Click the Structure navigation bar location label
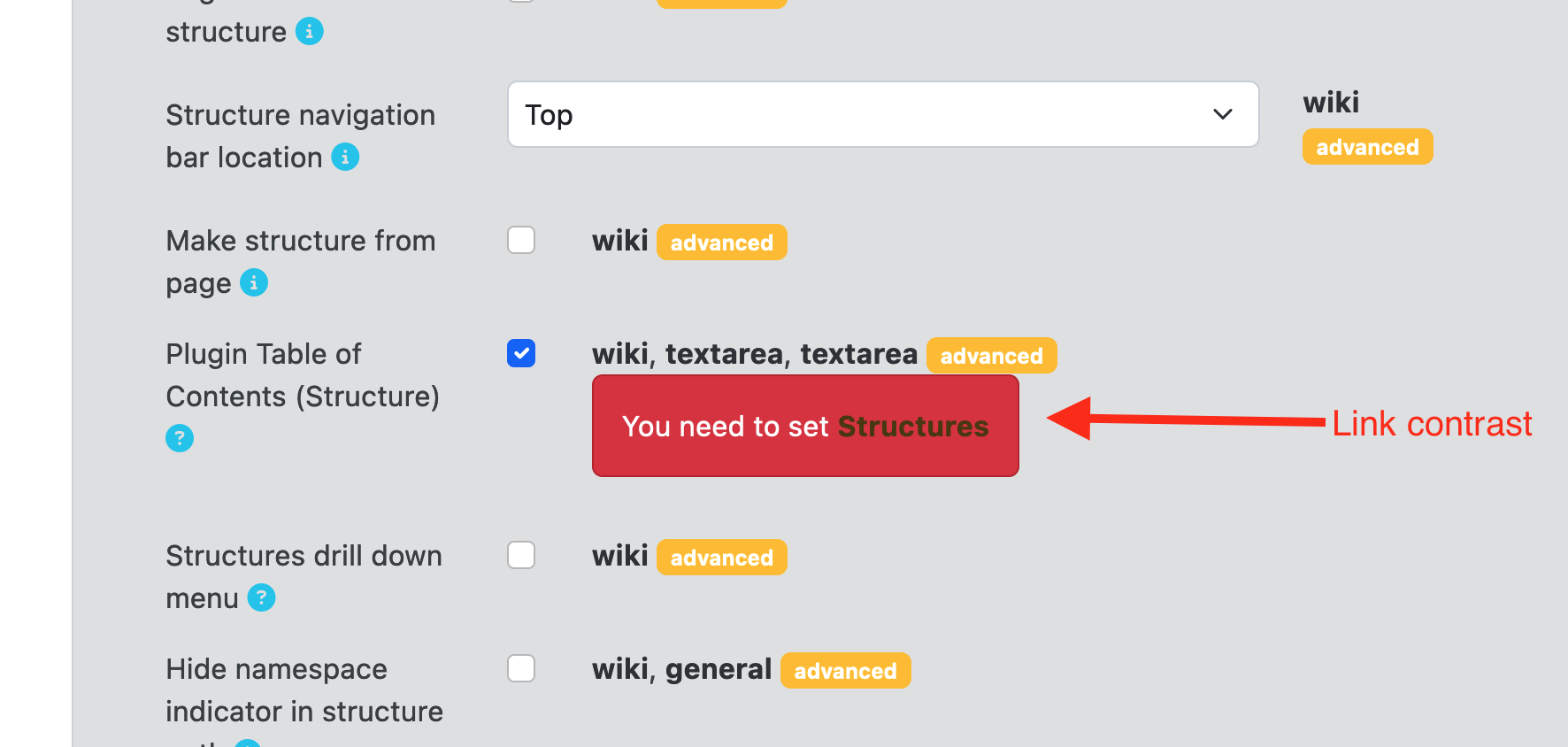Viewport: 1568px width, 747px height. tap(301, 135)
